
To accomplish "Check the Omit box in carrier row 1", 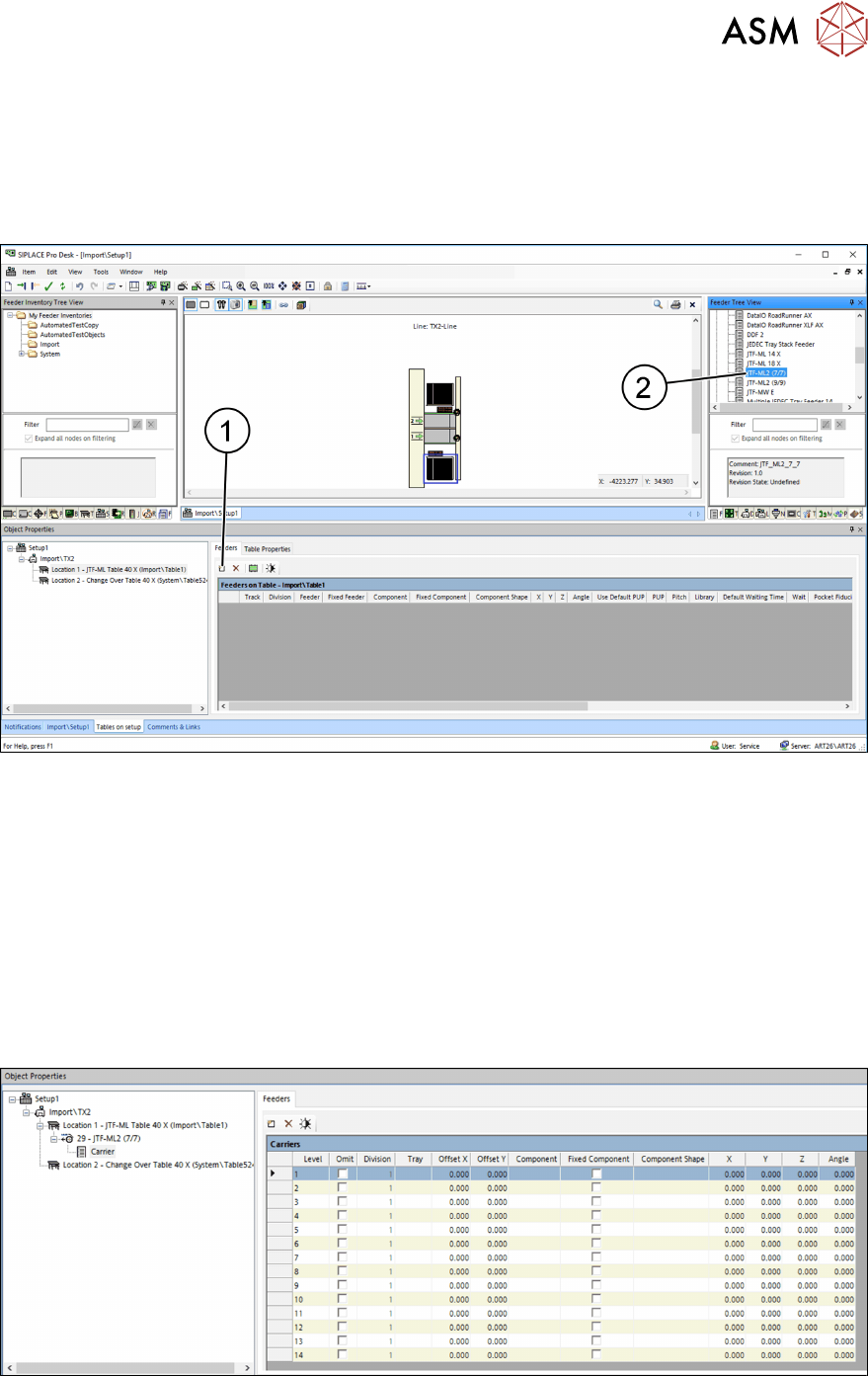I will [343, 1174].
